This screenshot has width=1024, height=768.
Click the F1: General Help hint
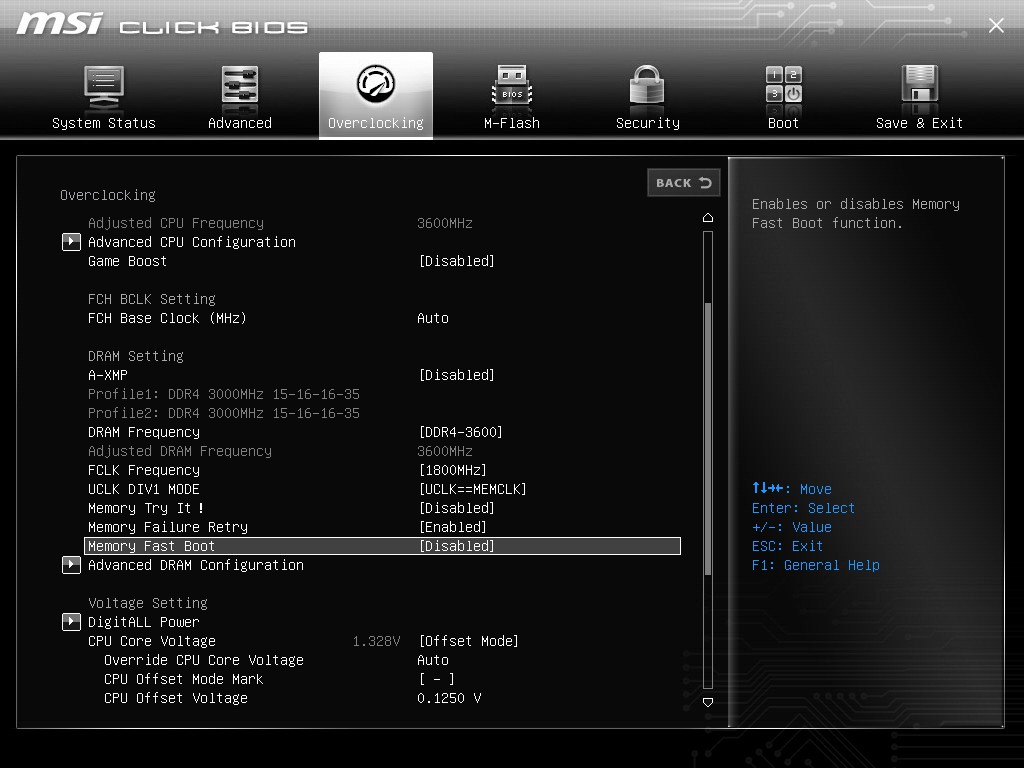click(x=816, y=566)
